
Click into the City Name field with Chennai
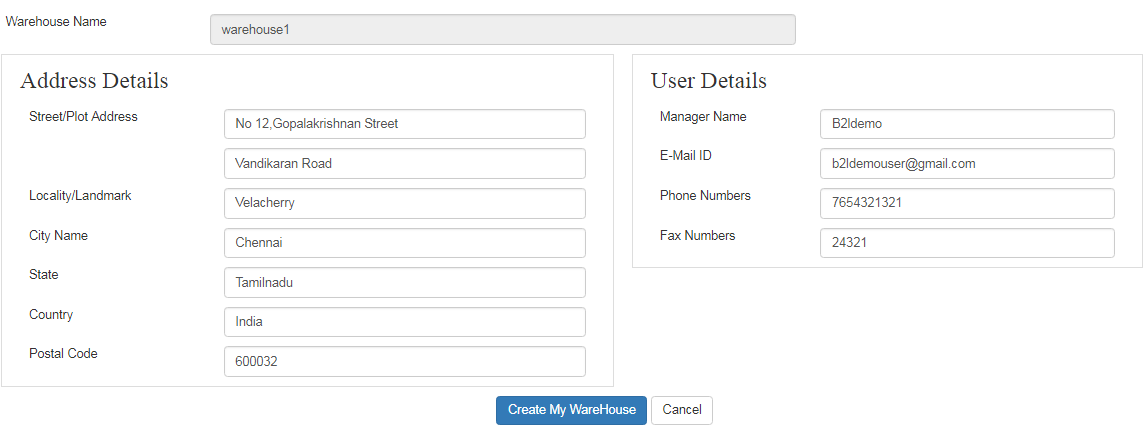[404, 243]
